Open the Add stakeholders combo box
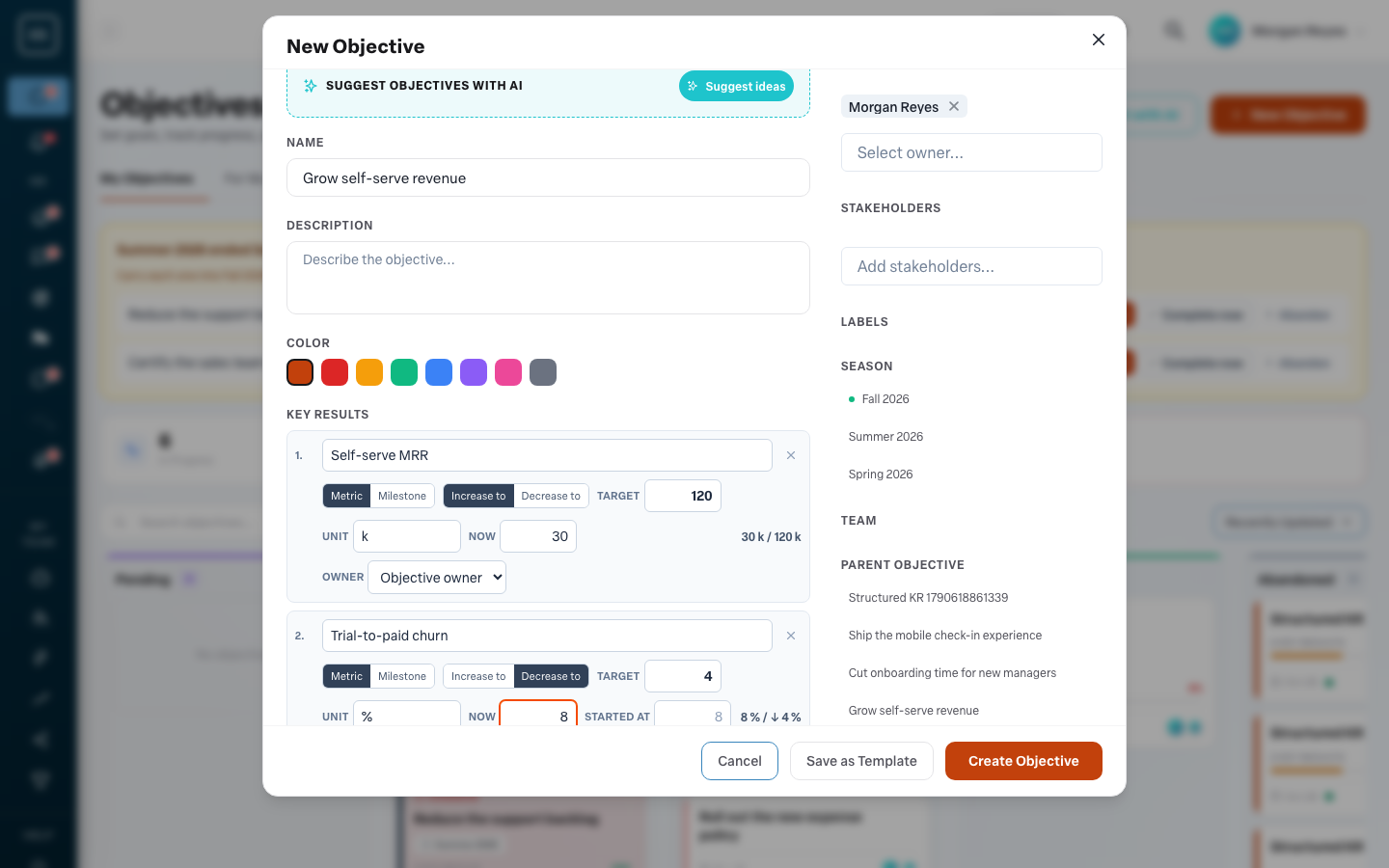 pos(971,266)
